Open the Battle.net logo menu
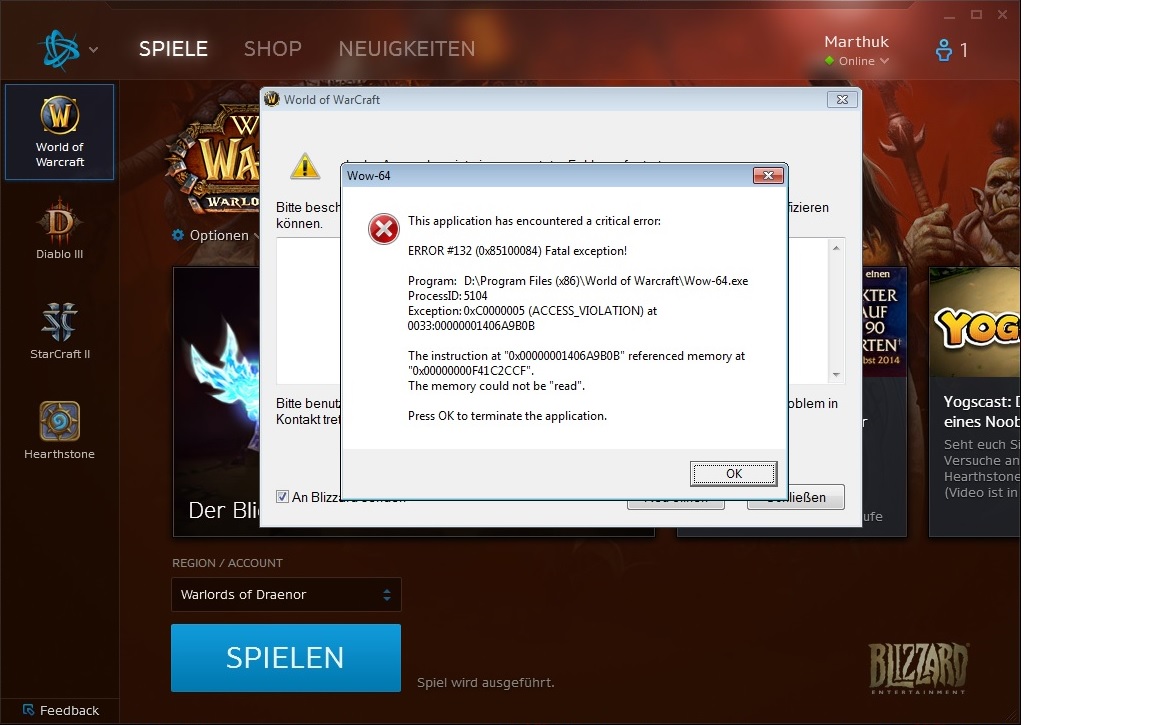 [x=60, y=50]
